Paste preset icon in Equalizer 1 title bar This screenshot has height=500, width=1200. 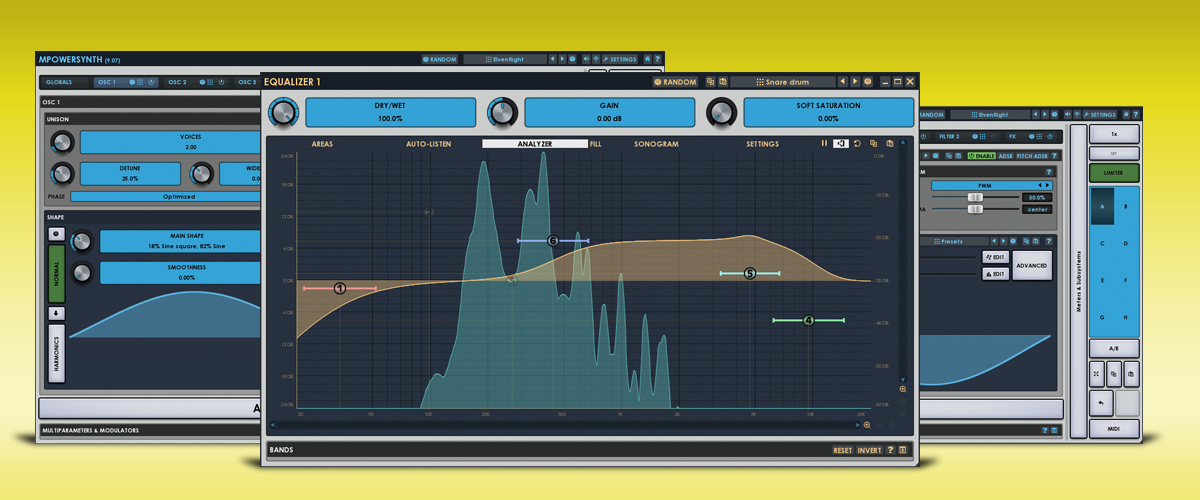pyautogui.click(x=721, y=81)
